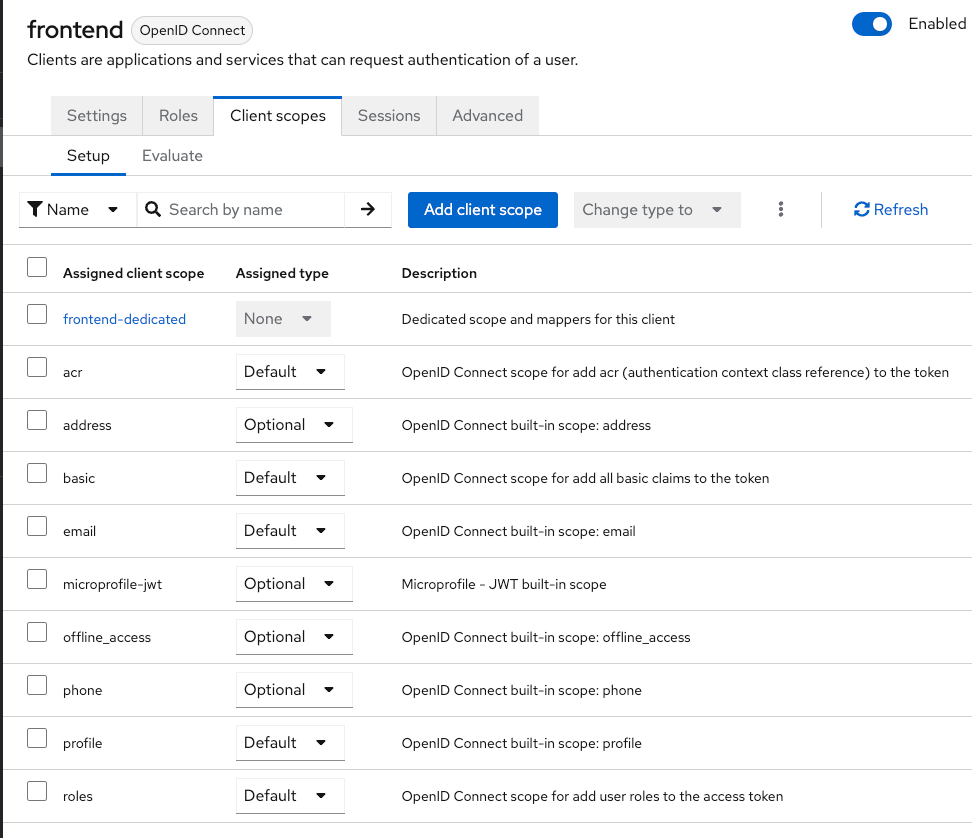Select the acr scope checkbox
This screenshot has width=972, height=838.
[x=37, y=367]
